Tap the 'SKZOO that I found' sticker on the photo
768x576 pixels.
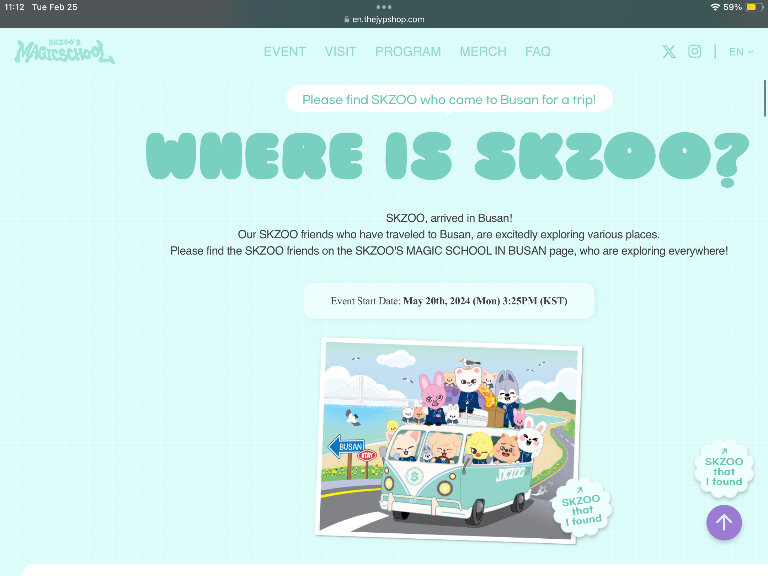[x=581, y=509]
